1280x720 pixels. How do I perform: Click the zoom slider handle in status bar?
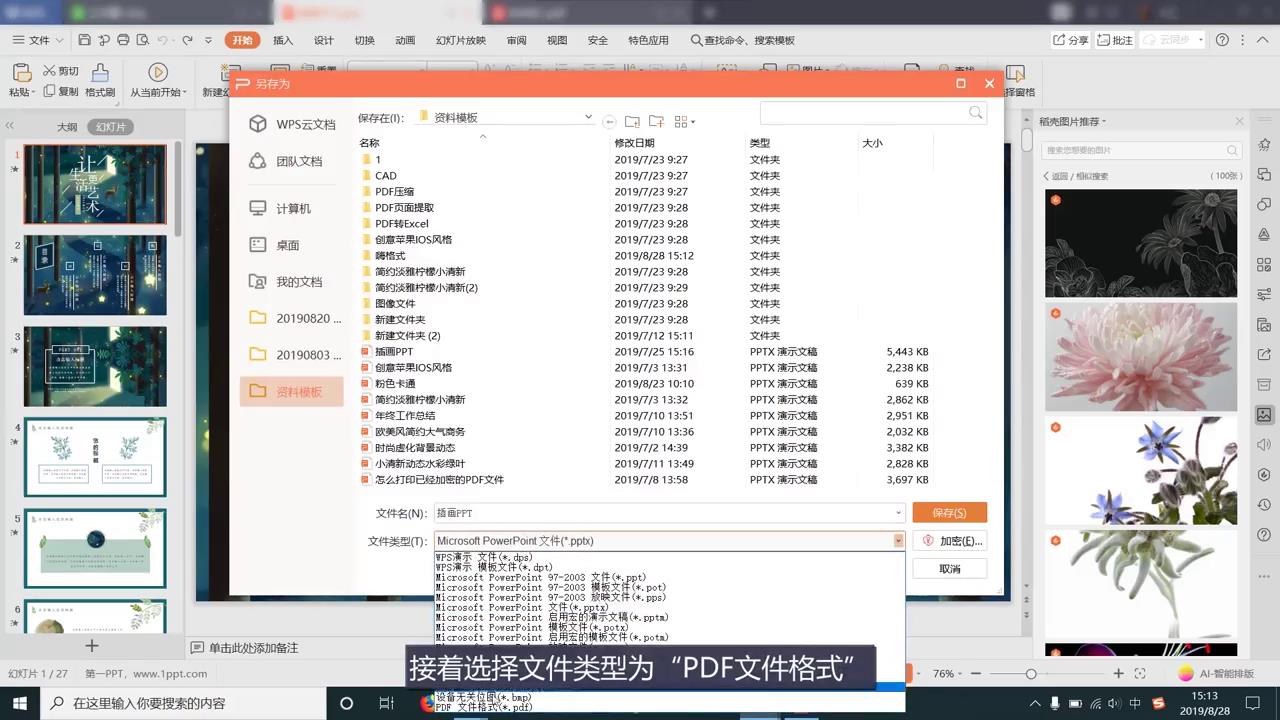(1031, 674)
